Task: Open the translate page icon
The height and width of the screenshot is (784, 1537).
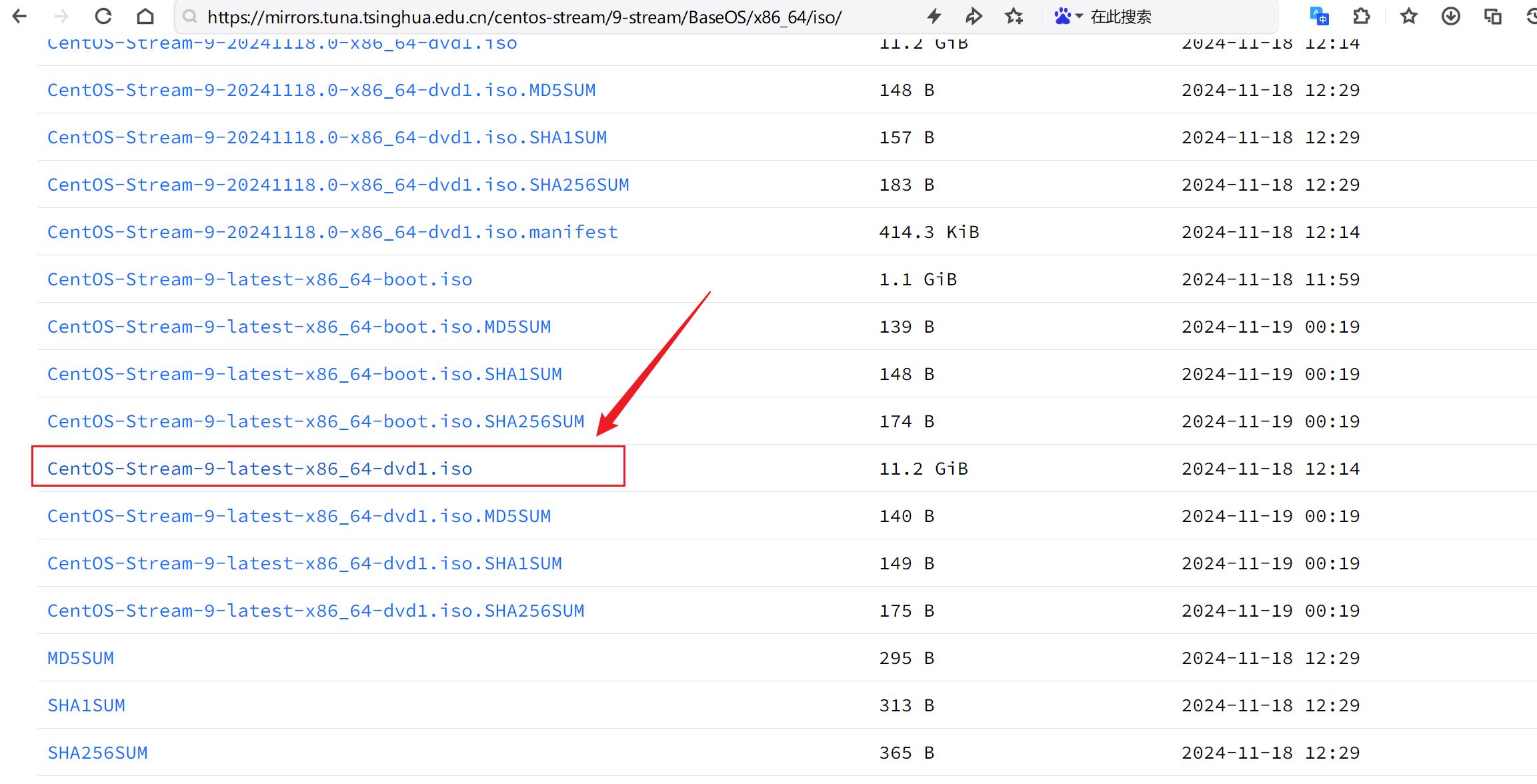Action: point(1319,16)
